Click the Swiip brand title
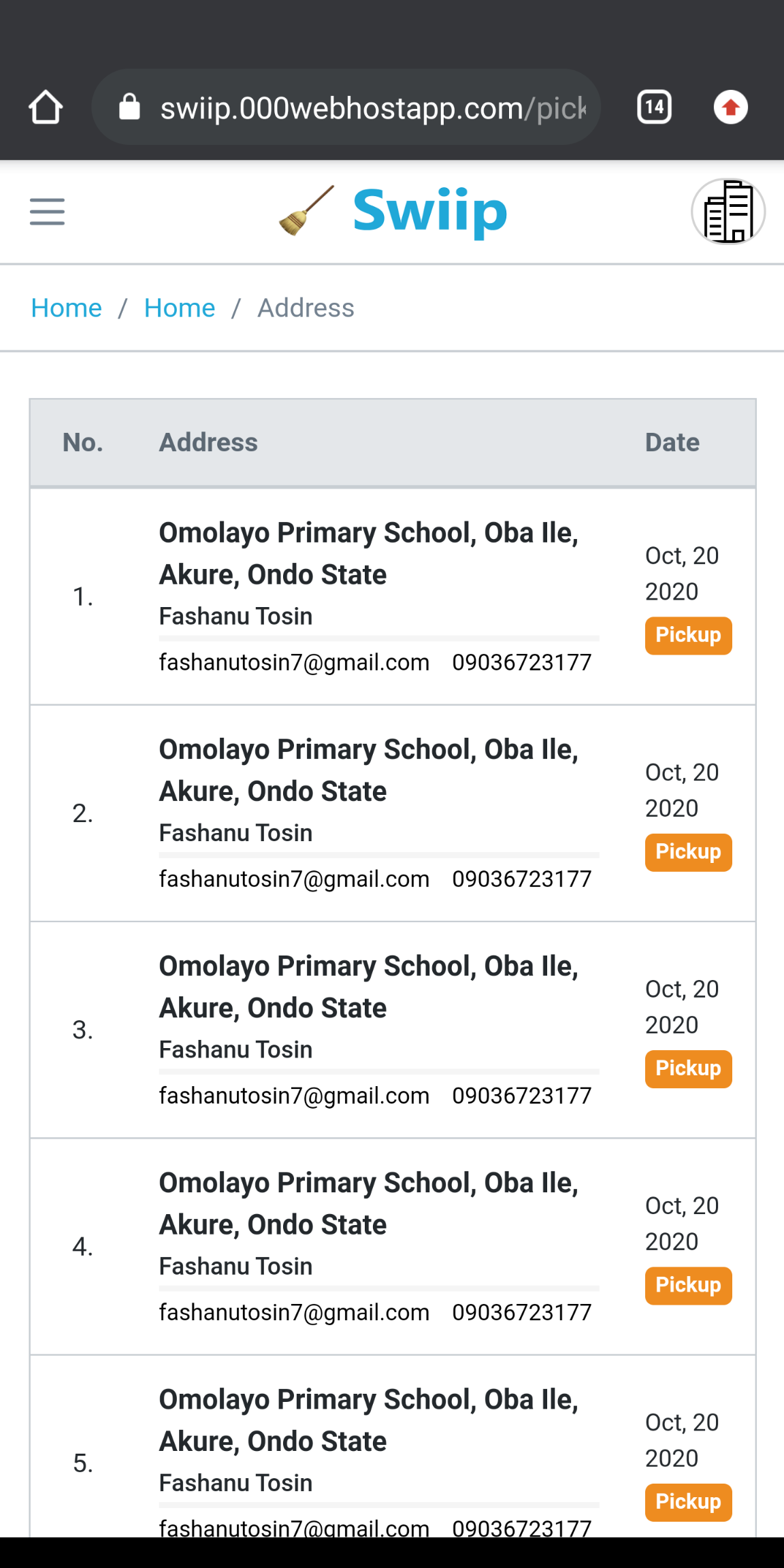The width and height of the screenshot is (784, 1568). (429, 212)
